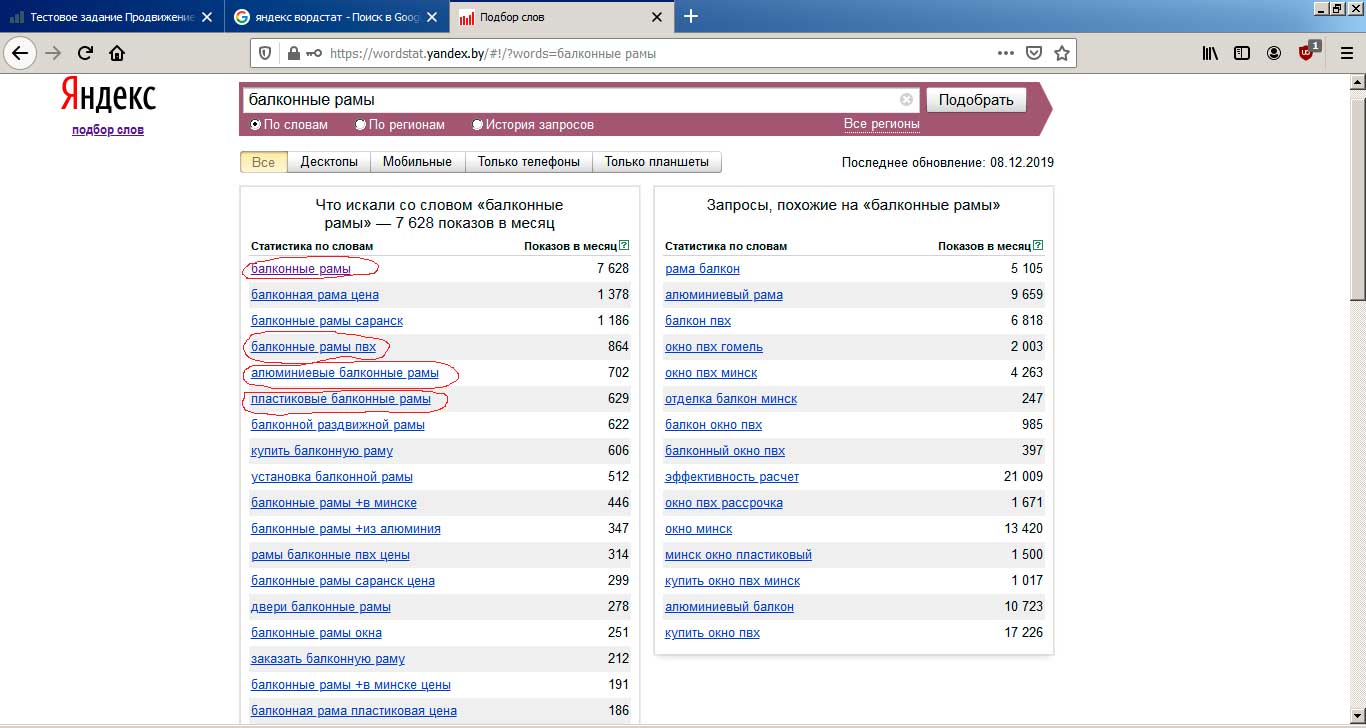Switch to the Мобильные filter

tap(417, 162)
